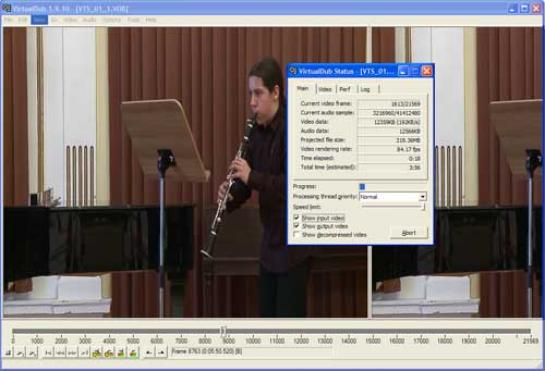
Task: Click the previous keyframe icon
Action: tap(97, 353)
